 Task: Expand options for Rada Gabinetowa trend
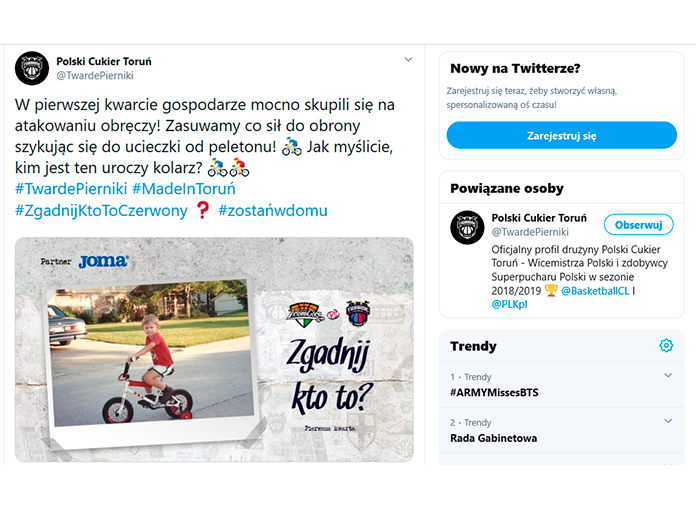668,422
